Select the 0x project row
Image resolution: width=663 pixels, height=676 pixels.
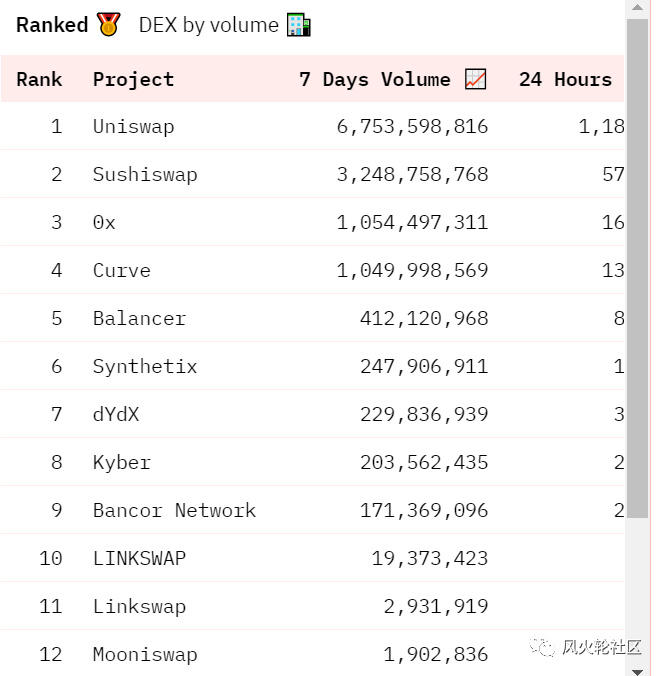tap(104, 222)
